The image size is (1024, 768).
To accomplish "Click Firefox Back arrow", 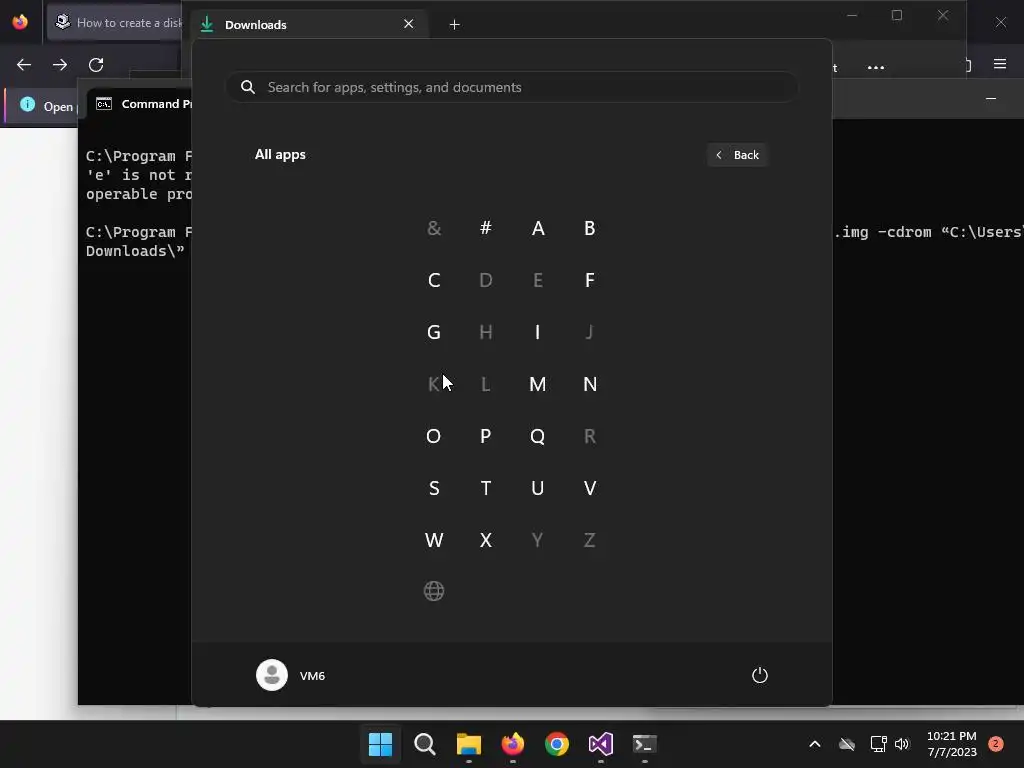I will click(24, 65).
